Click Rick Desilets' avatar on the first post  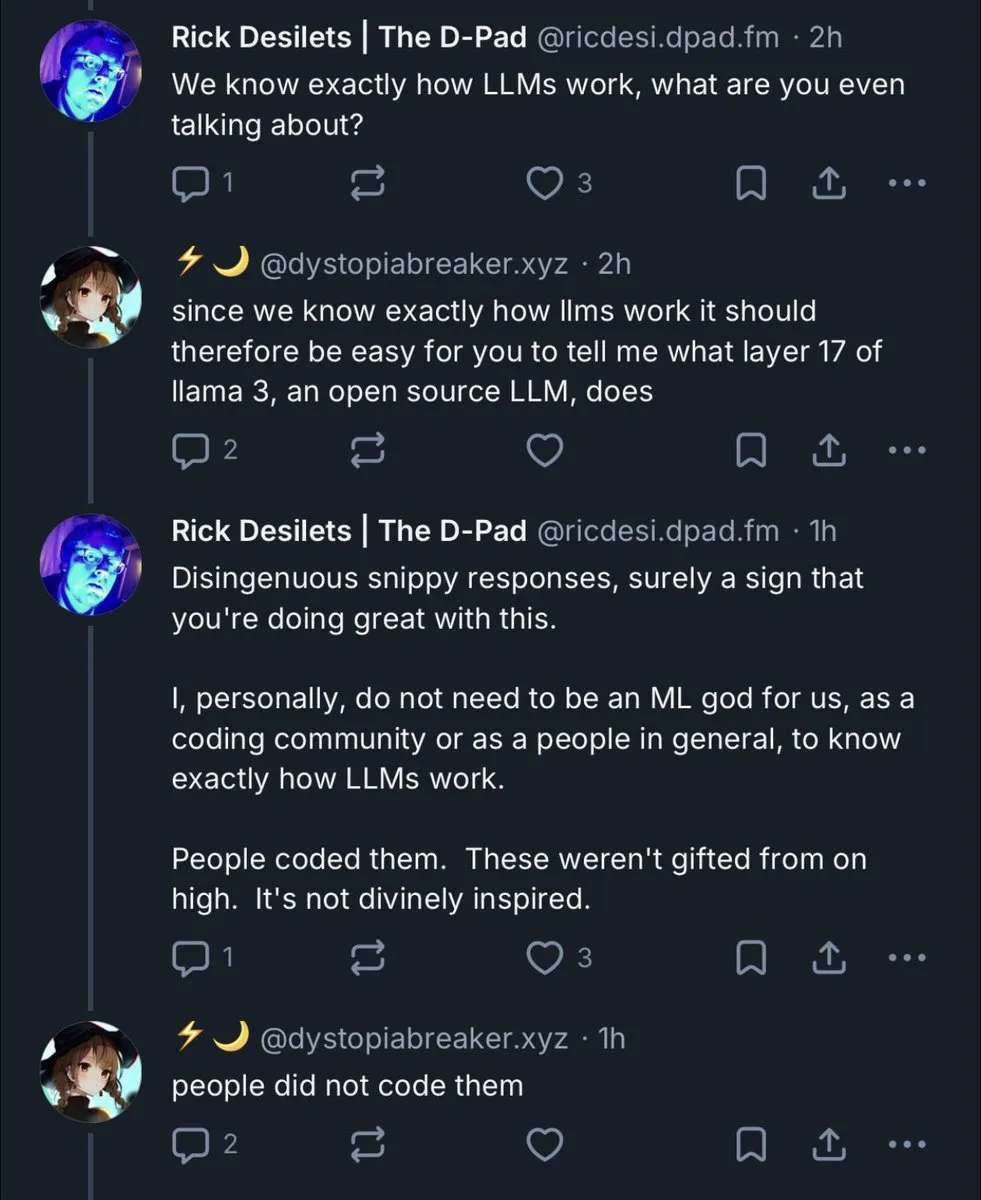(90, 69)
